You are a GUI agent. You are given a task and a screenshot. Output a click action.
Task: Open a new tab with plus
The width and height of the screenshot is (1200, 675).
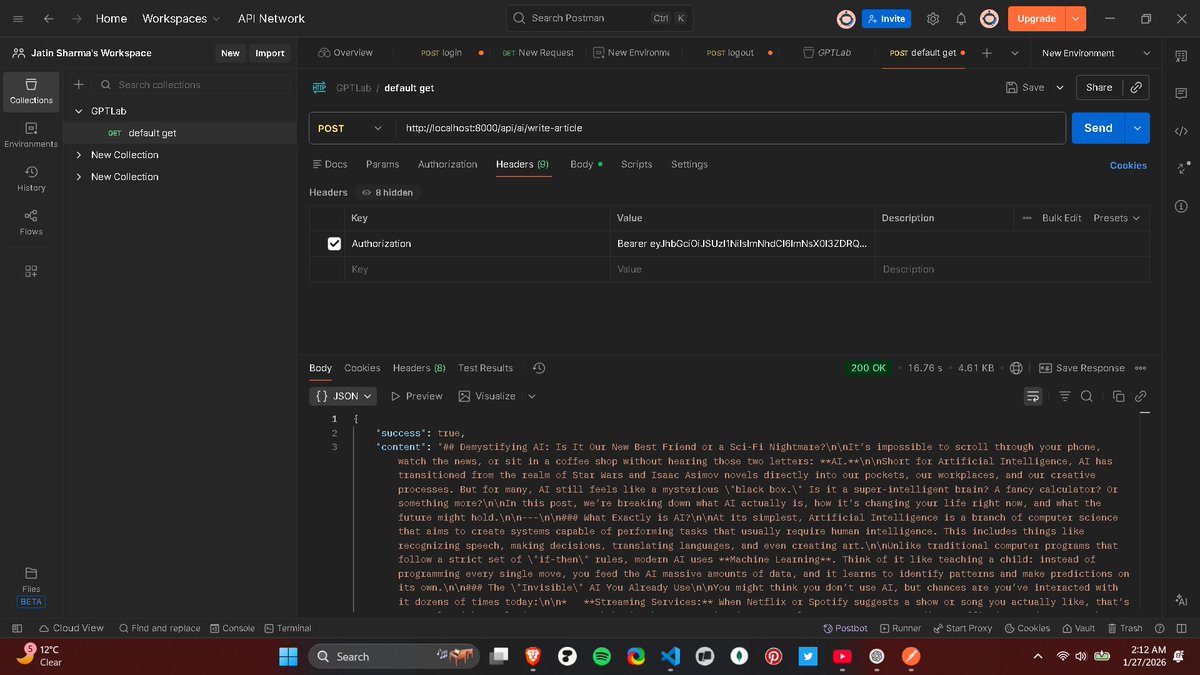[x=987, y=53]
